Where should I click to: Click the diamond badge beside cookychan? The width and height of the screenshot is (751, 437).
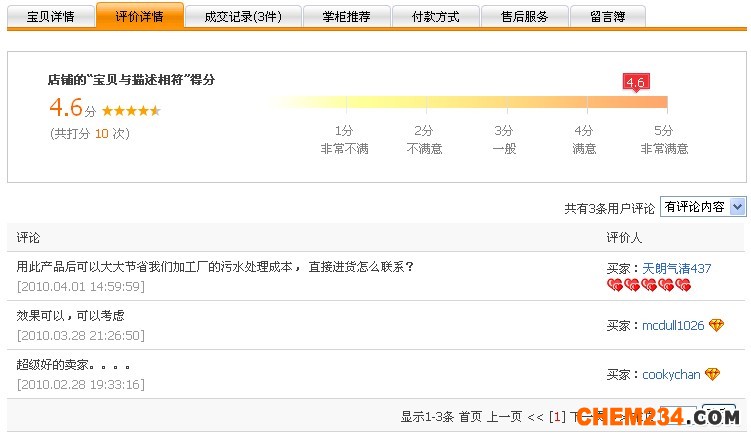tap(712, 375)
